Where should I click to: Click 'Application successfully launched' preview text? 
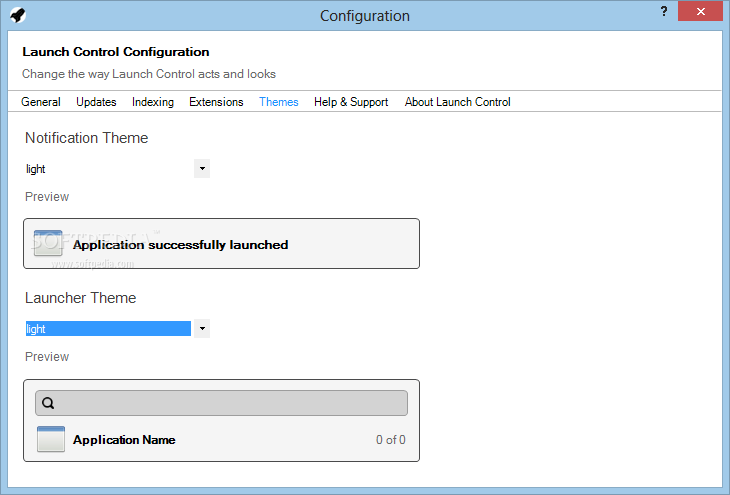pos(181,245)
